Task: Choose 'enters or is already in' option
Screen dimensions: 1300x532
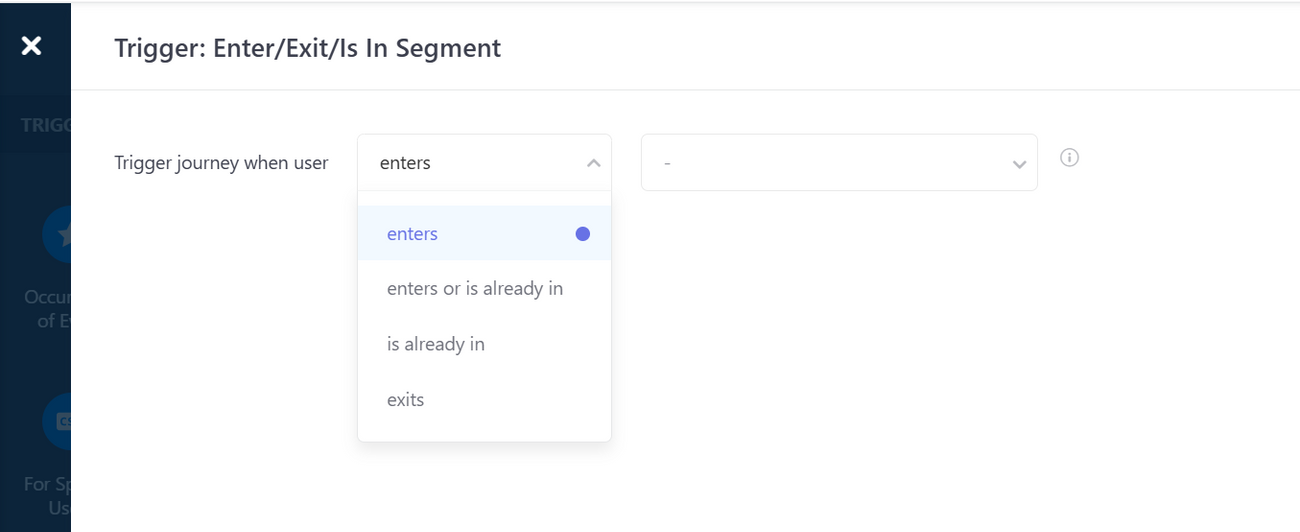Action: (475, 289)
